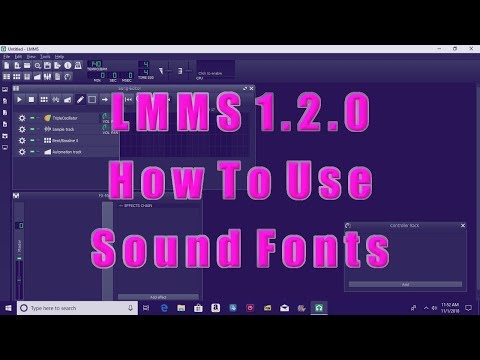Click the TripleOscillator volume knob

(x=105, y=116)
